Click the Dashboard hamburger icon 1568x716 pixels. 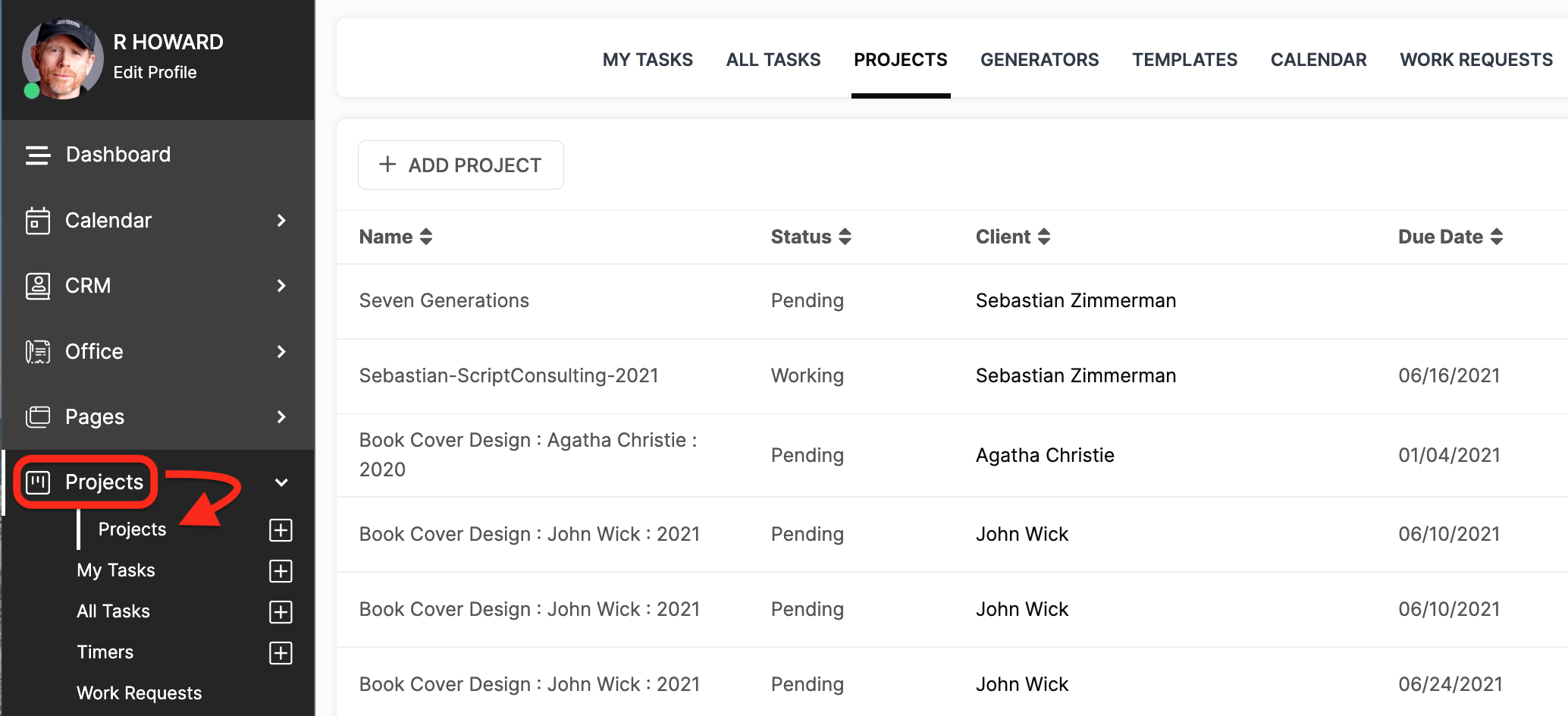pyautogui.click(x=38, y=155)
